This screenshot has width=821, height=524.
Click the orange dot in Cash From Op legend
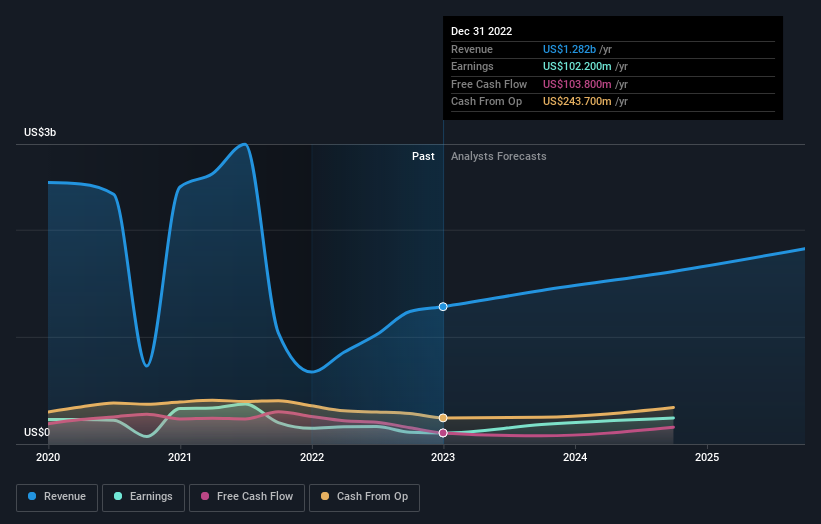325,496
